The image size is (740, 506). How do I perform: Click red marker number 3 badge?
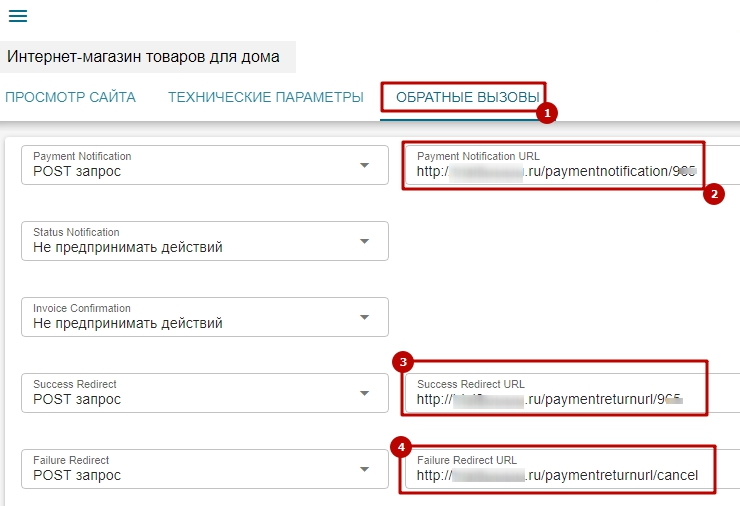tap(403, 361)
